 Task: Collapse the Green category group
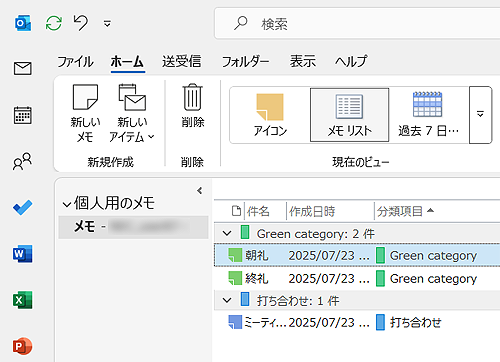pos(227,233)
